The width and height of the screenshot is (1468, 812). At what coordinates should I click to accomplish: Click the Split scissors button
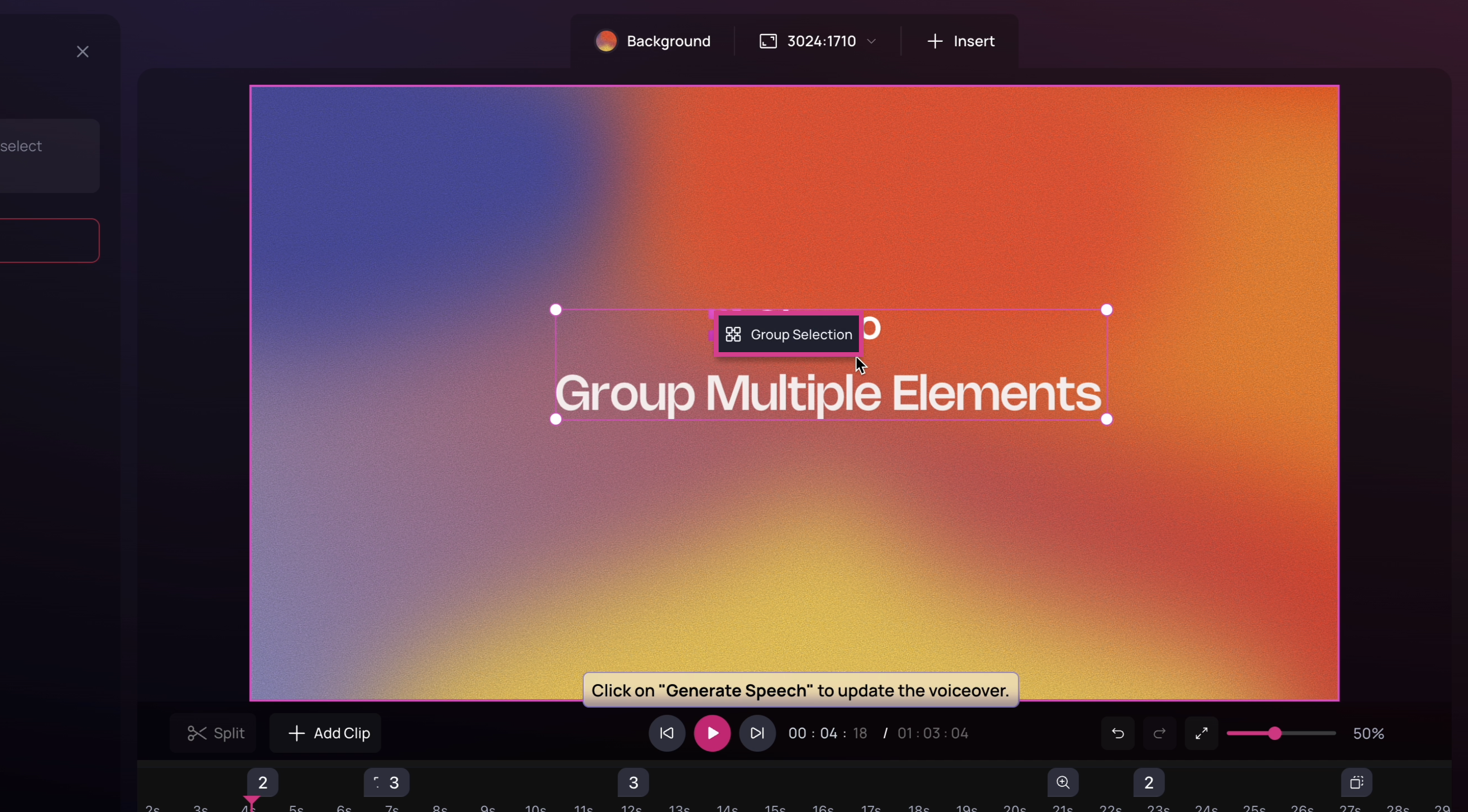coord(214,733)
